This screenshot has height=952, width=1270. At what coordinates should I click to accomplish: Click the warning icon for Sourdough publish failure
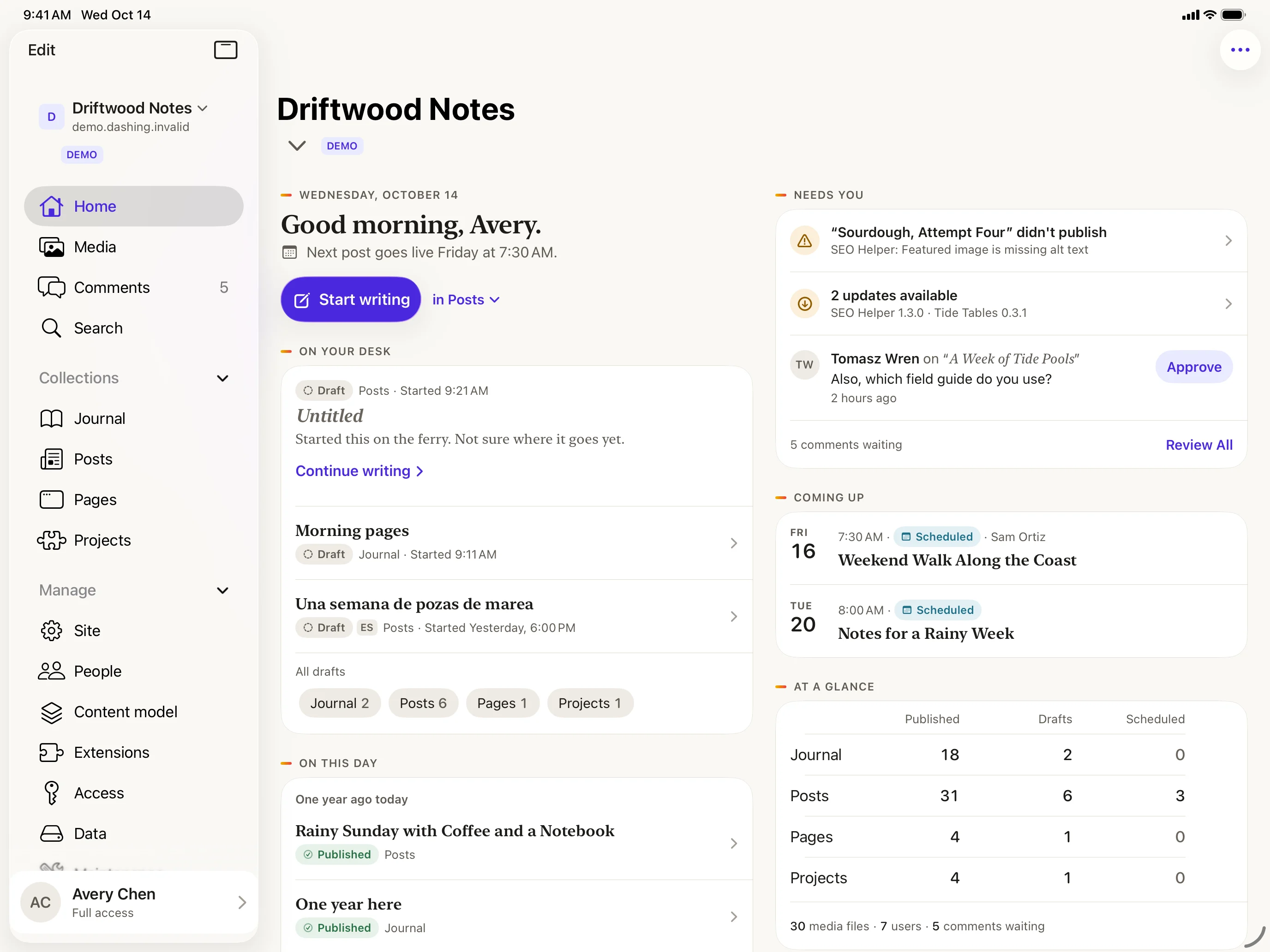point(805,240)
